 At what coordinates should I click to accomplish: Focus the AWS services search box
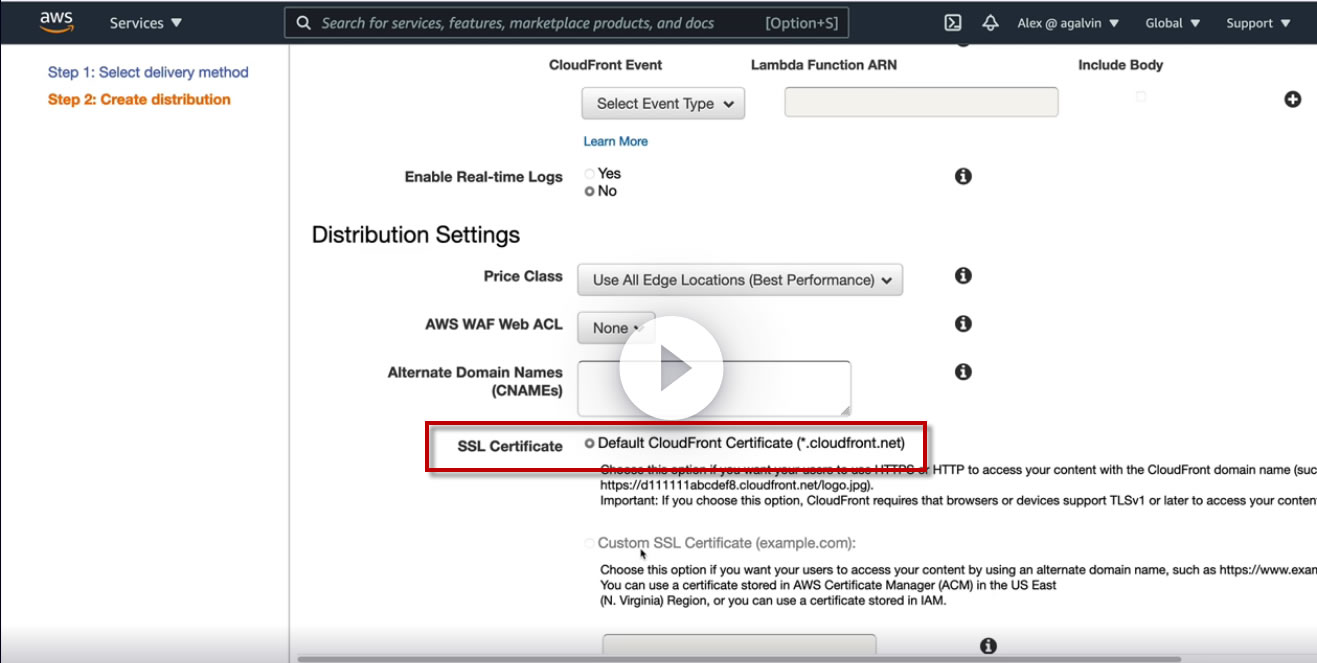pyautogui.click(x=567, y=23)
